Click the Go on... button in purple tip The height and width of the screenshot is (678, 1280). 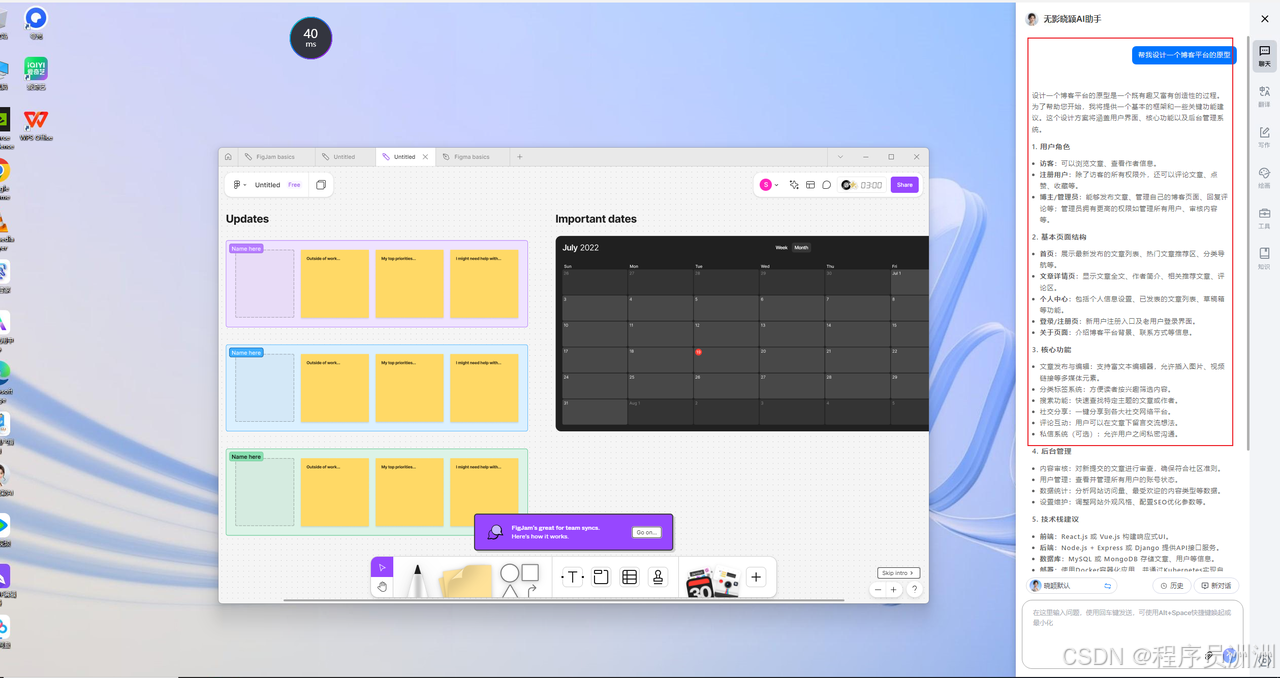646,532
